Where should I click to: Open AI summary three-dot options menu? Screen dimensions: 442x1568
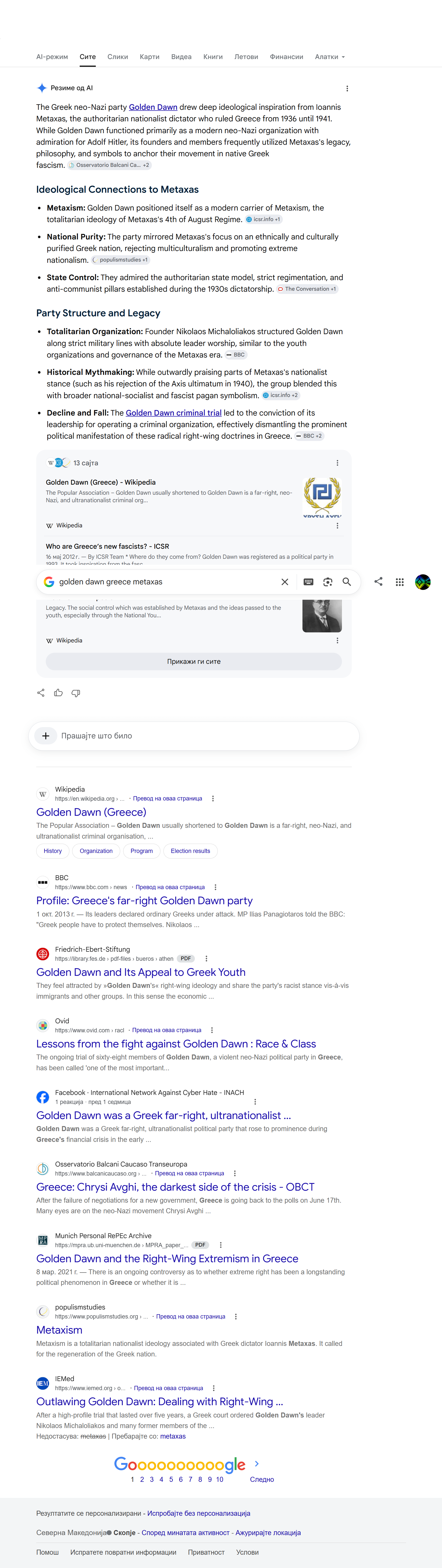tap(347, 88)
